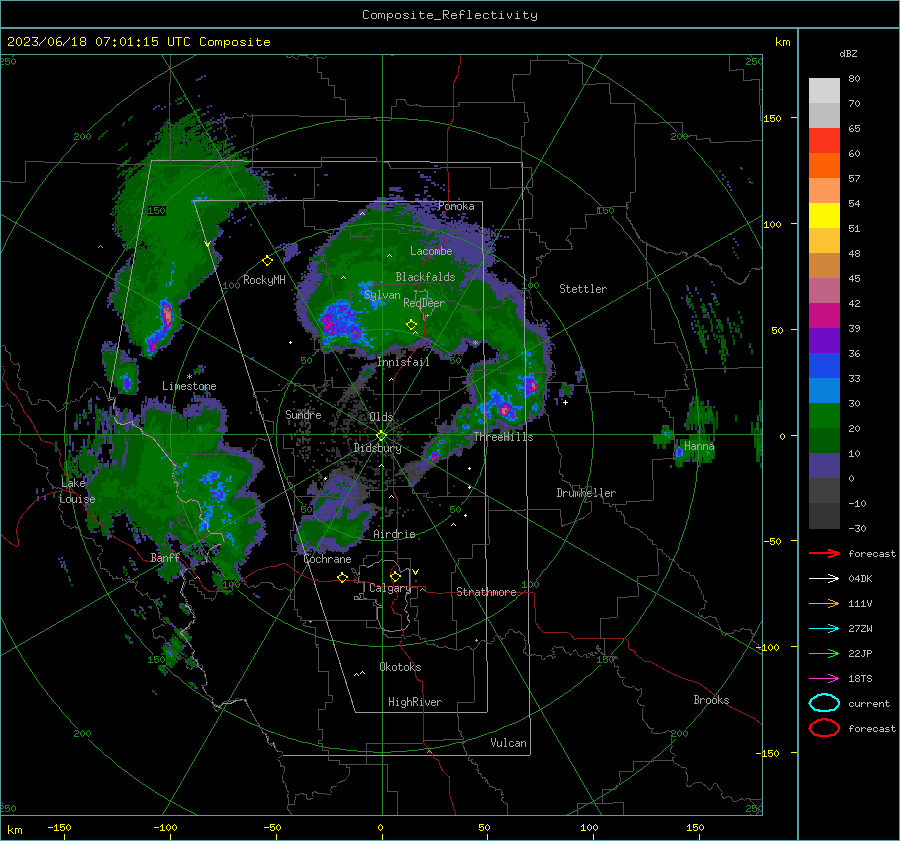Click the Stettler label
This screenshot has width=900, height=841.
click(x=583, y=289)
